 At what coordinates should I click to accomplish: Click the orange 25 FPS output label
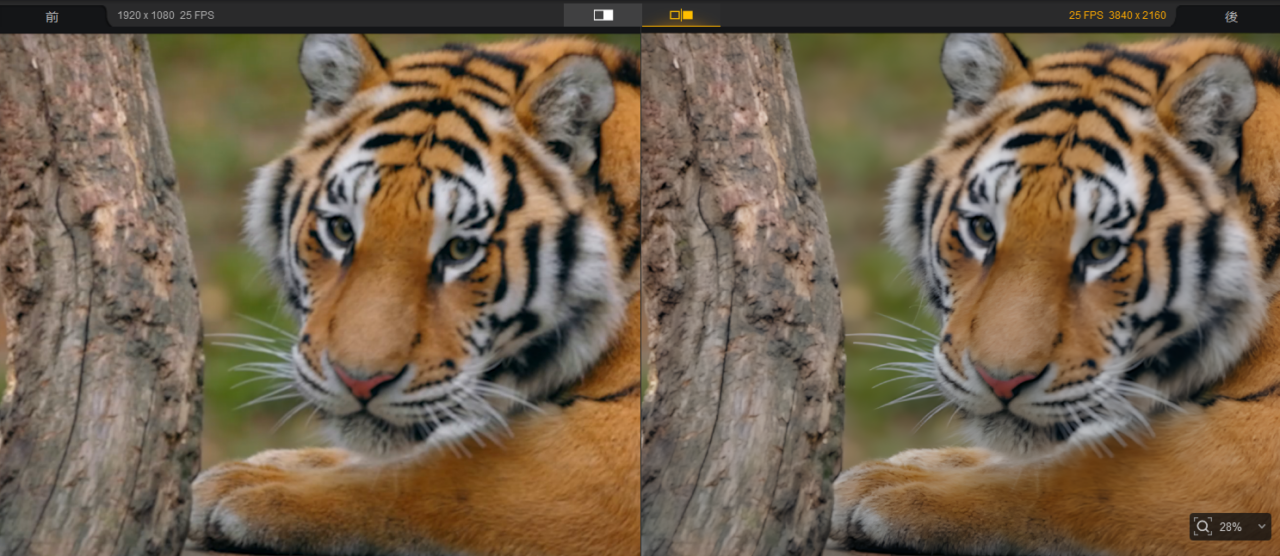[1085, 16]
